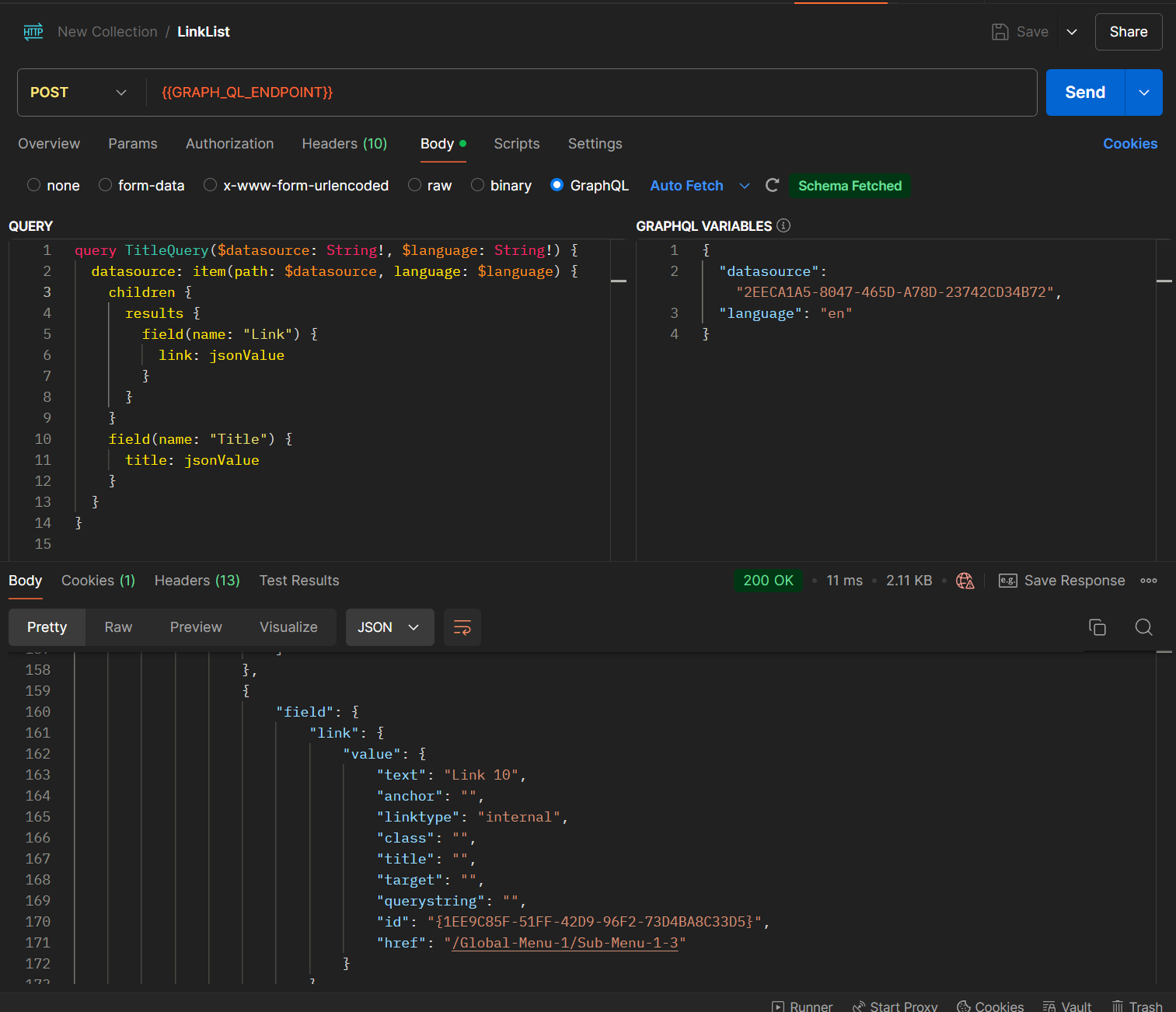Open the Headers (10) request tab
Screen dimensions: 1176x1012
click(x=344, y=144)
